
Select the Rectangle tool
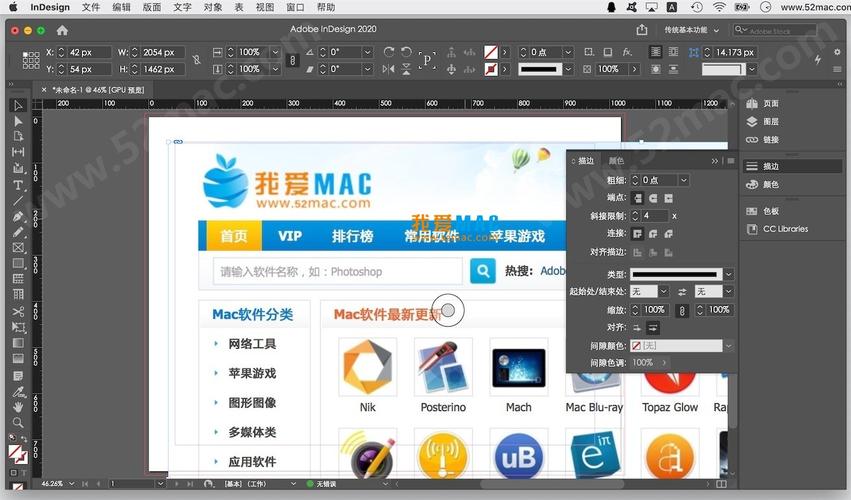point(18,263)
